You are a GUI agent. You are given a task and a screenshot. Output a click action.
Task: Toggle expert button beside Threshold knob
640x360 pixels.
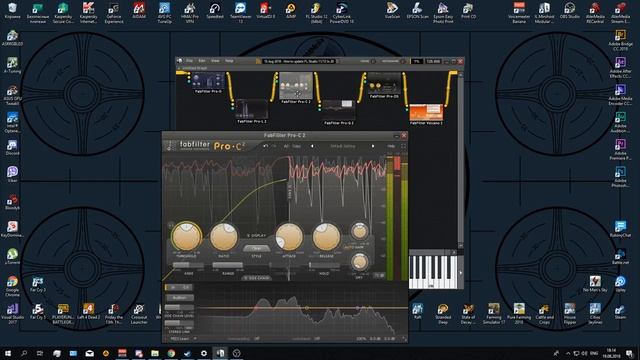[171, 225]
